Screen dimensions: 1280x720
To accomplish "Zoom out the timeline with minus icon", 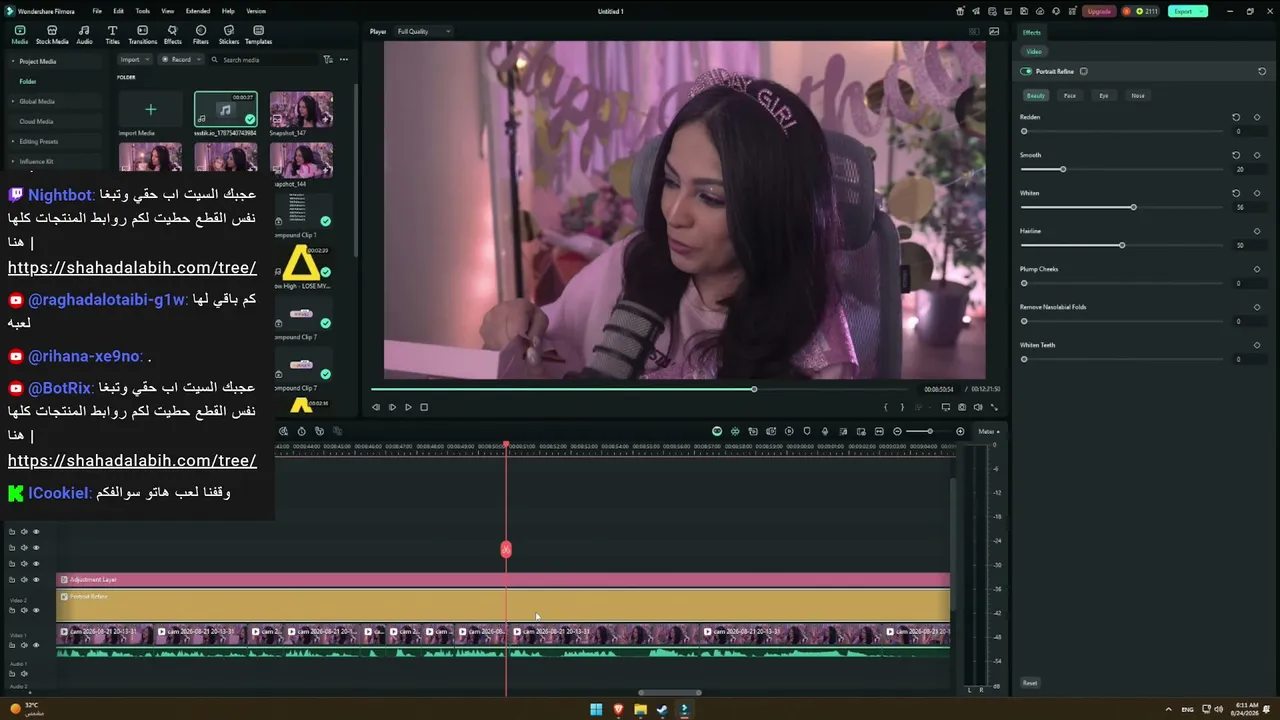I will (897, 431).
